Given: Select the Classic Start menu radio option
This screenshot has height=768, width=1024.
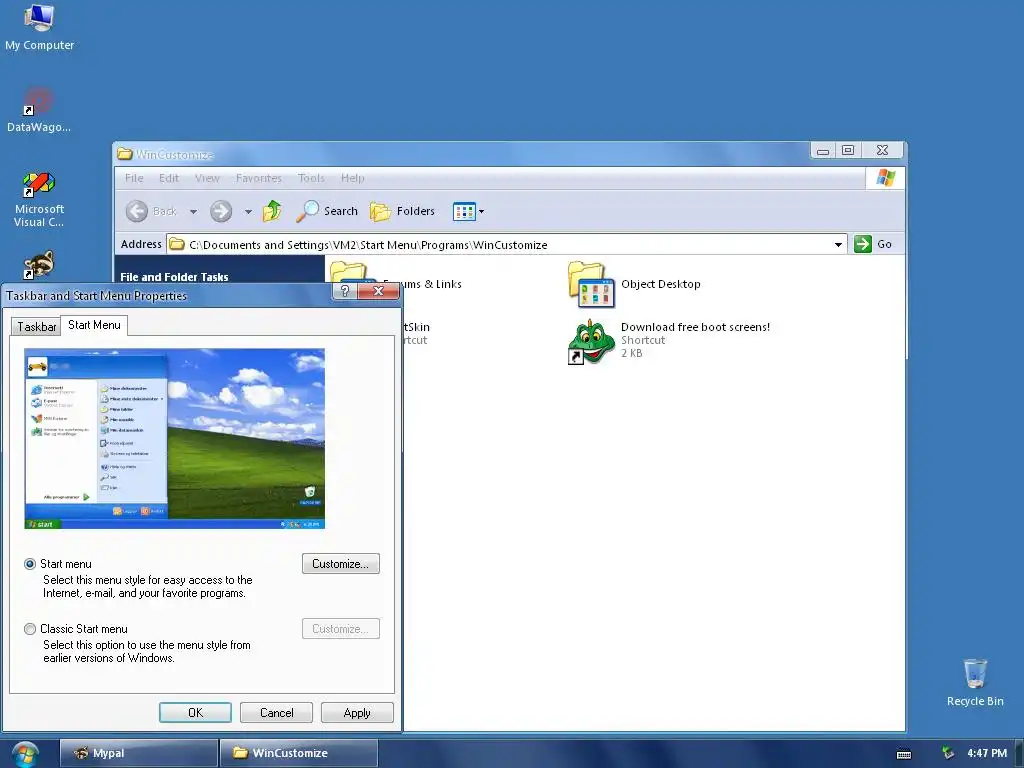Looking at the screenshot, I should (30, 629).
